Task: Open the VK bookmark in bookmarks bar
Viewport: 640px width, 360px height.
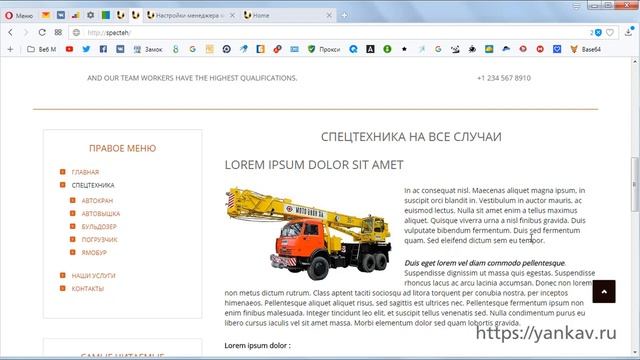Action: (120, 49)
